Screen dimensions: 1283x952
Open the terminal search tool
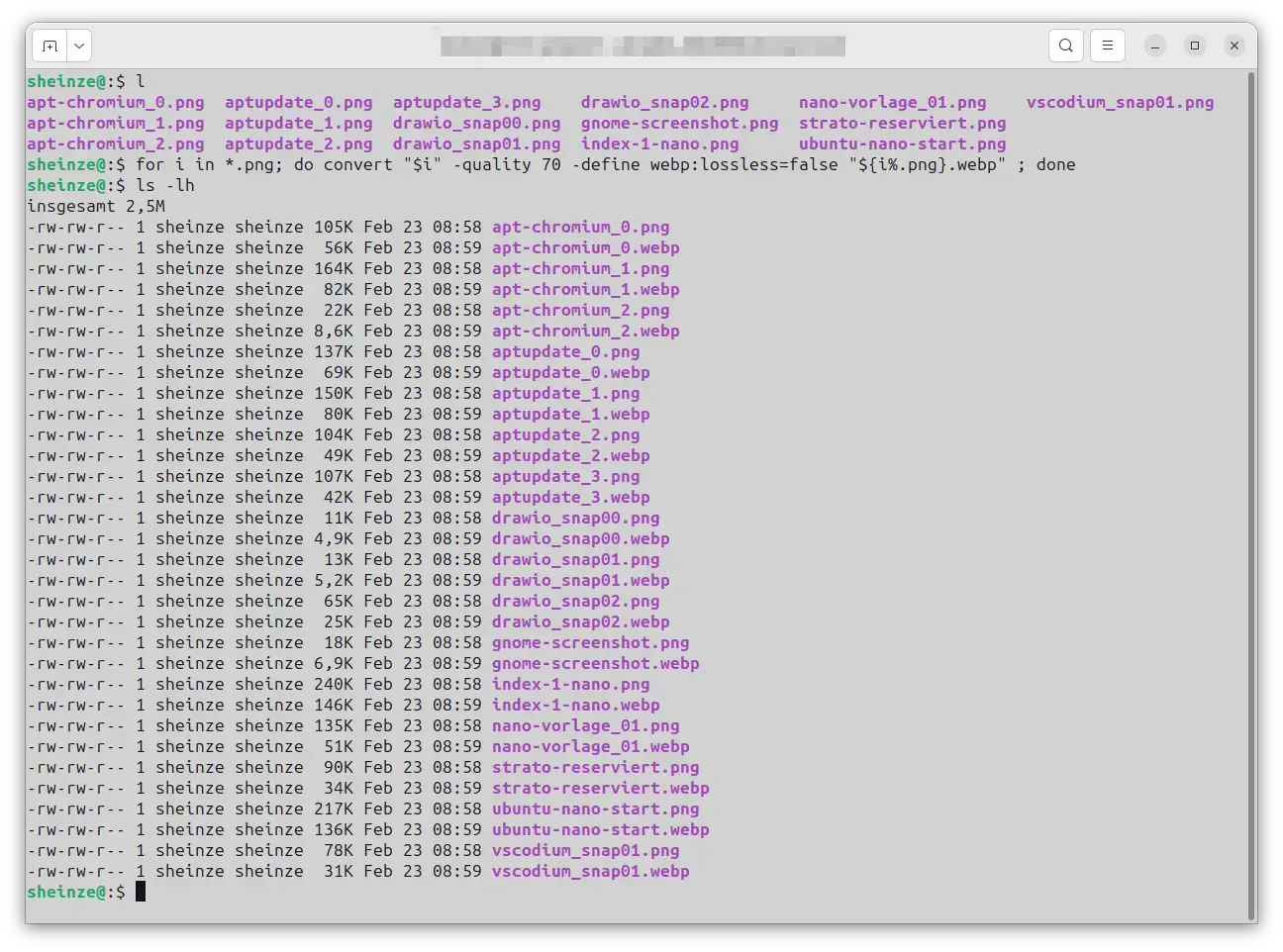pos(1065,46)
